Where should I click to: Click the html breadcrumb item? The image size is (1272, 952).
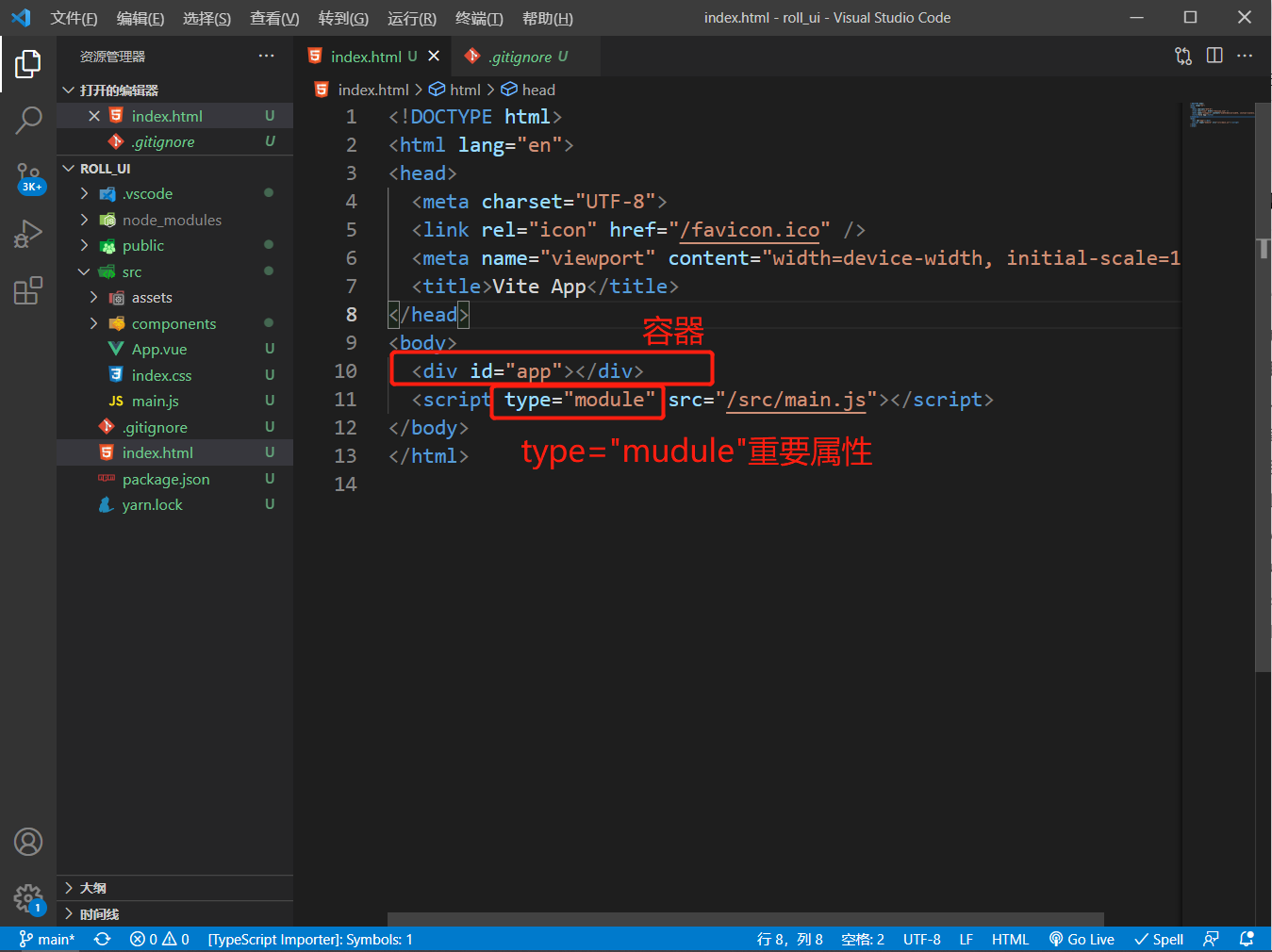pos(455,90)
